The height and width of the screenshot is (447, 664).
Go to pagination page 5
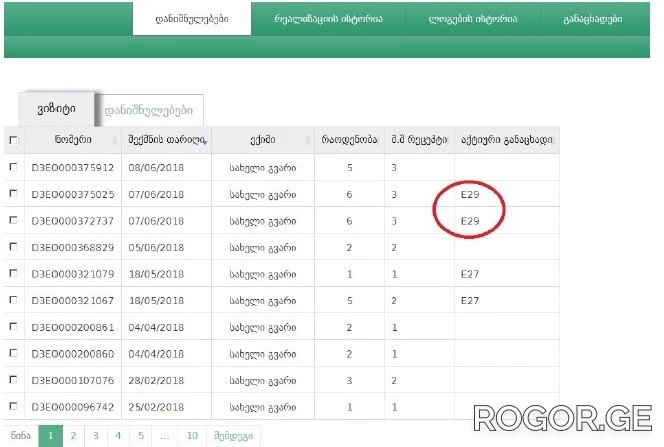coord(141,436)
